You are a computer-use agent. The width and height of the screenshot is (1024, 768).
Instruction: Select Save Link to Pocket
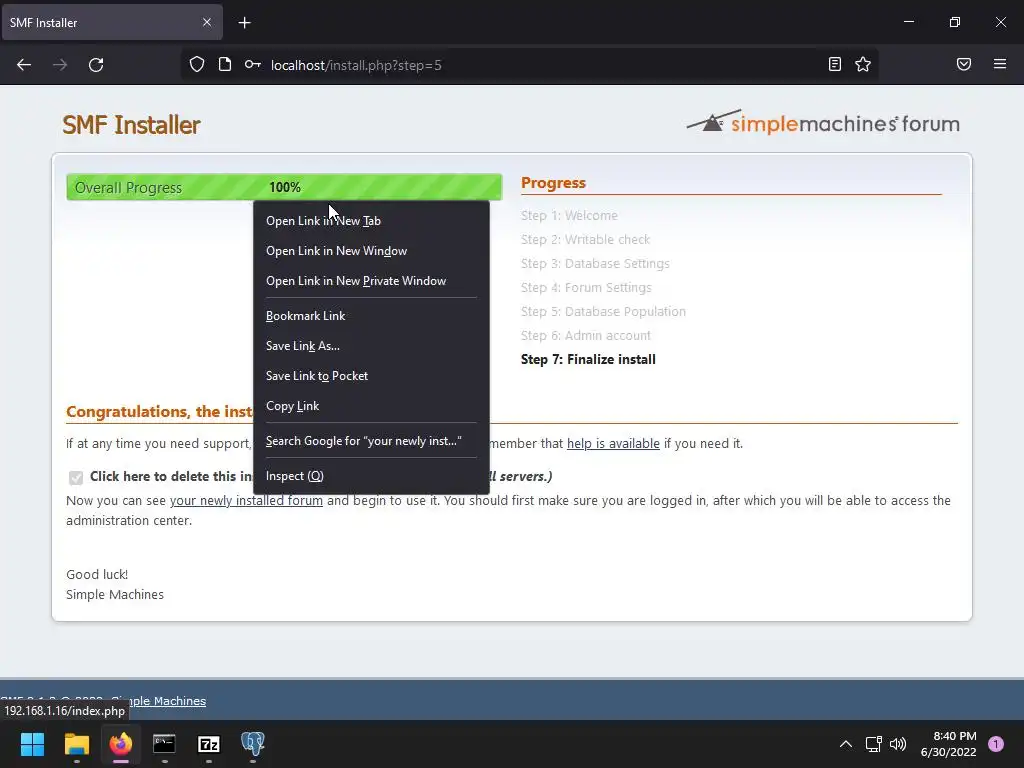[371, 376]
